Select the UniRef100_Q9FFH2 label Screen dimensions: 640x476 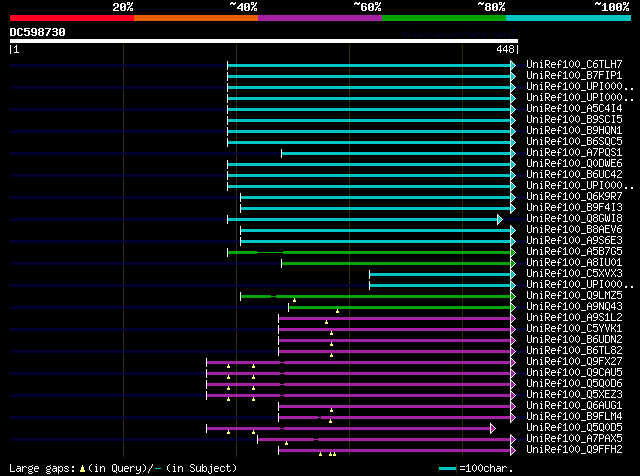tap(574, 450)
